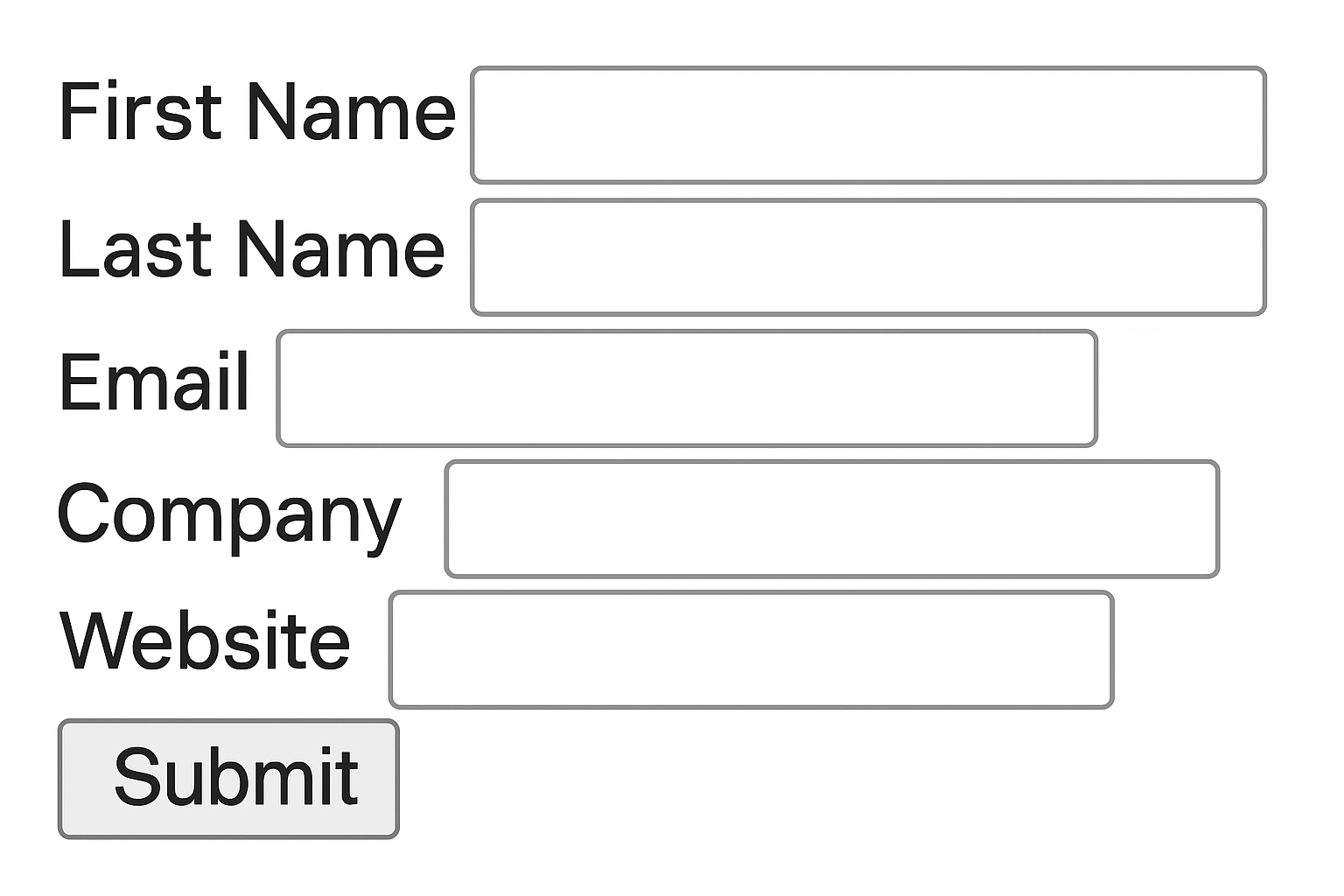Submit the form
This screenshot has height=896, width=1344.
[x=228, y=775]
